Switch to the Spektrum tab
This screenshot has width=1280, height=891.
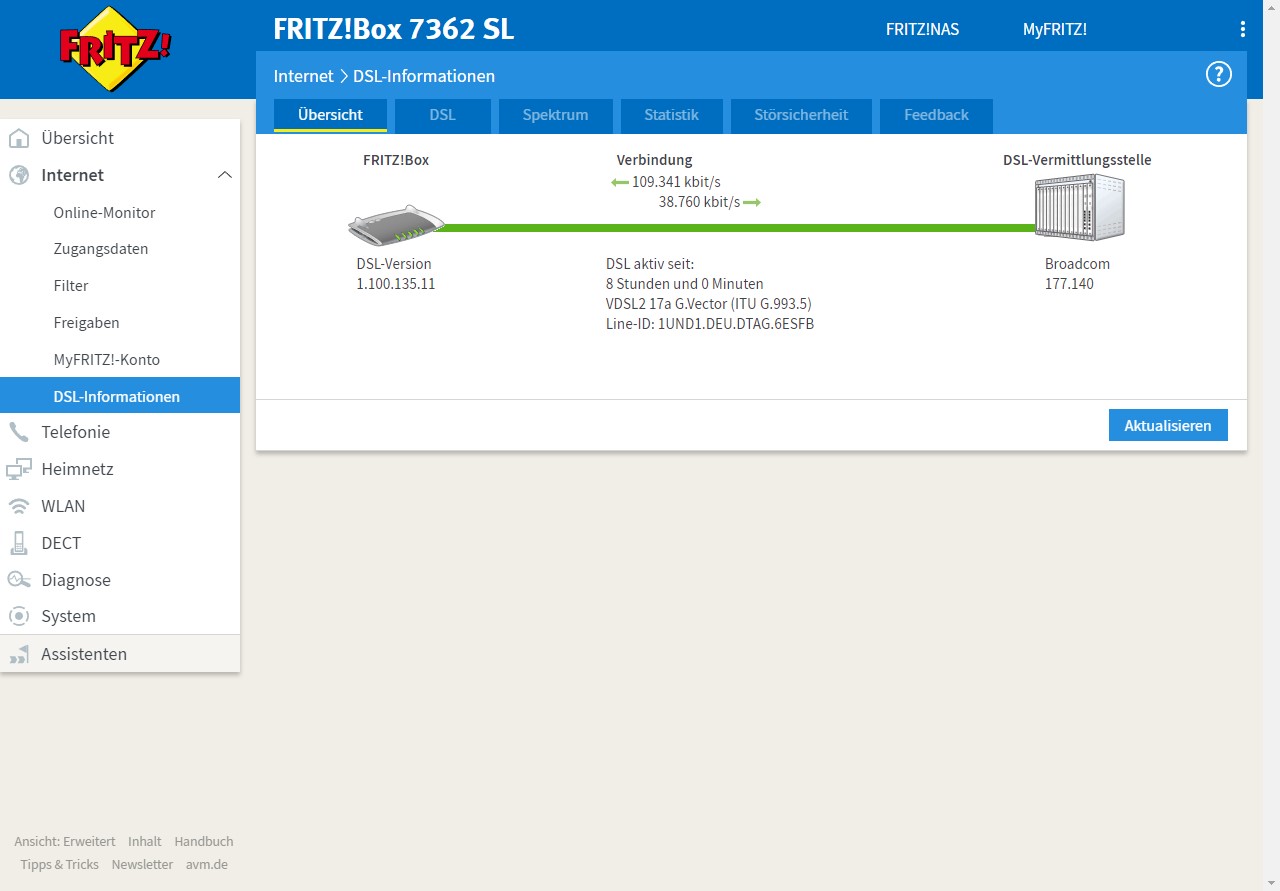click(555, 115)
